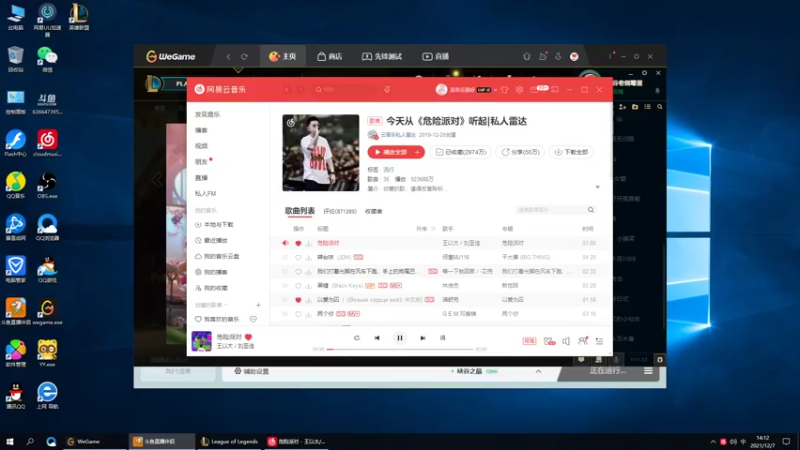The image size is (800, 450).
Task: Open Discover Music in sidebar
Action: (x=207, y=114)
